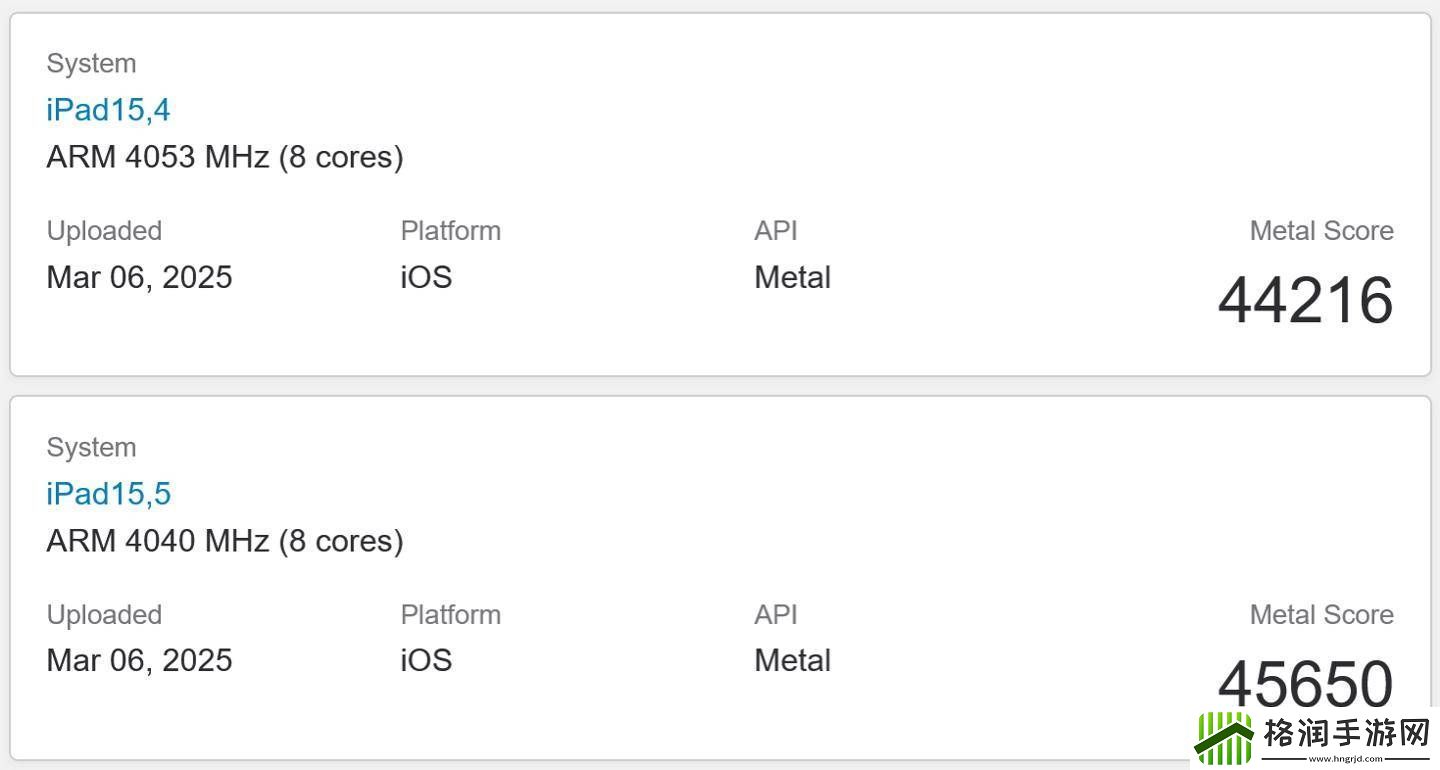Click Metal Score label in iPad15,4 card
This screenshot has height=770, width=1440.
point(1321,231)
